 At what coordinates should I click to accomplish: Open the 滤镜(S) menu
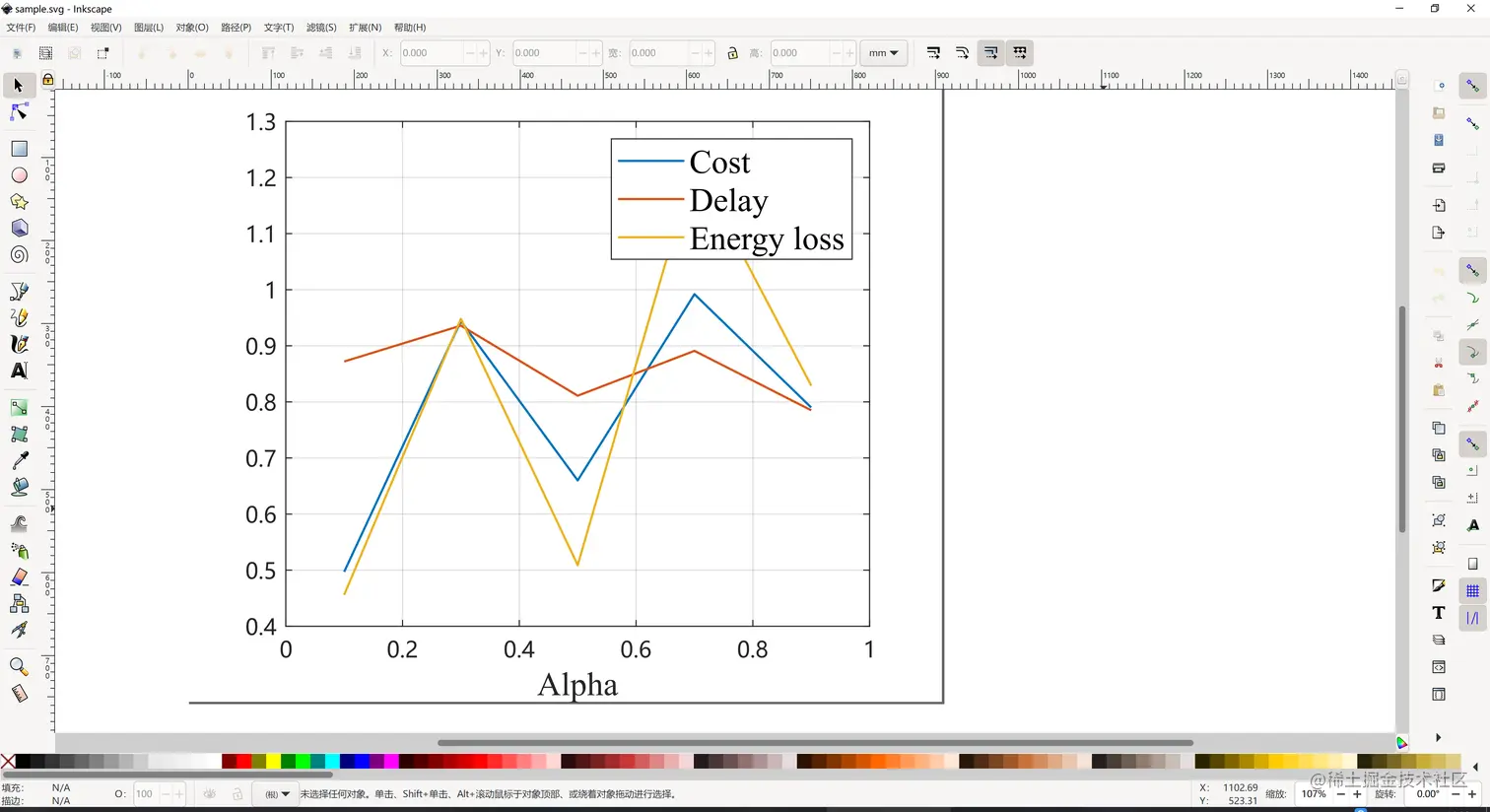click(321, 28)
